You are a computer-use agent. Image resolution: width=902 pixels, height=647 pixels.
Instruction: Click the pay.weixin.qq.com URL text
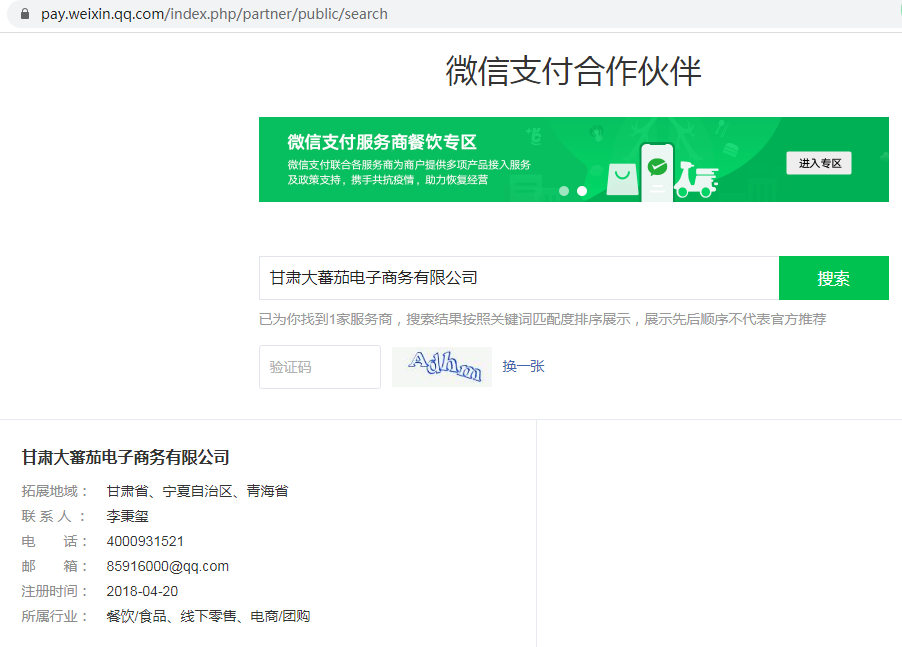coord(214,14)
